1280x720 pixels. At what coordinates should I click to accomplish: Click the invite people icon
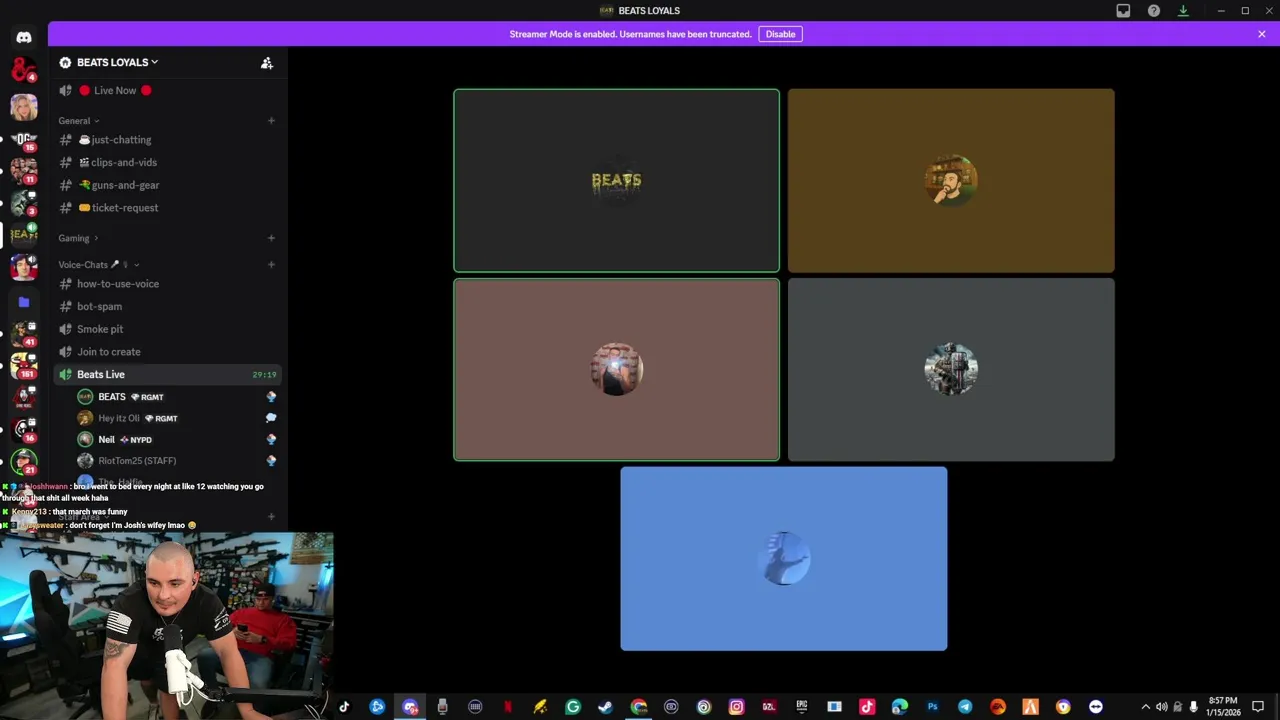(267, 63)
